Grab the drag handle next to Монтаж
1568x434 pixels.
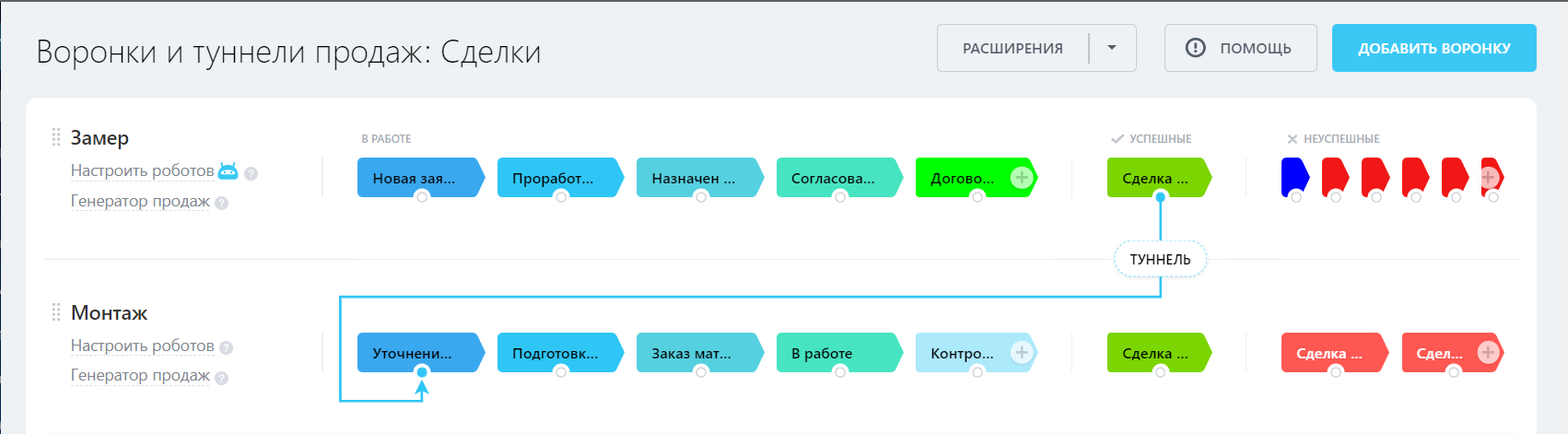[56, 312]
